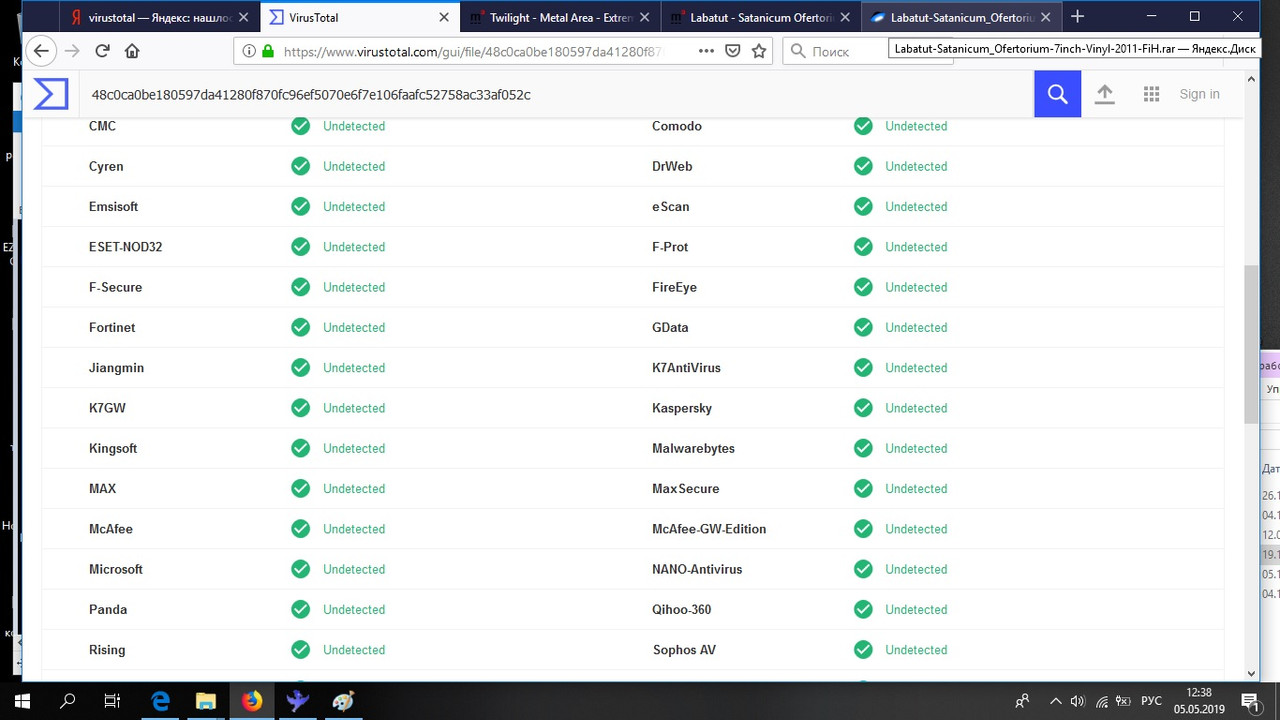Click the Undetected result for F-Secure

tap(354, 287)
